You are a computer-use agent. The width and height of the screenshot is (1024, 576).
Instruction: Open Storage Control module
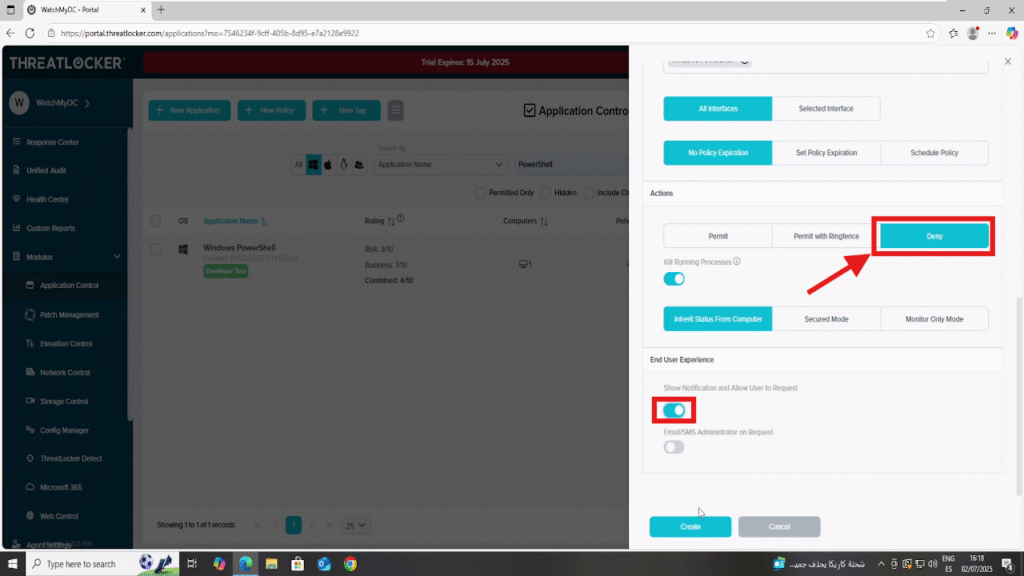(x=63, y=401)
